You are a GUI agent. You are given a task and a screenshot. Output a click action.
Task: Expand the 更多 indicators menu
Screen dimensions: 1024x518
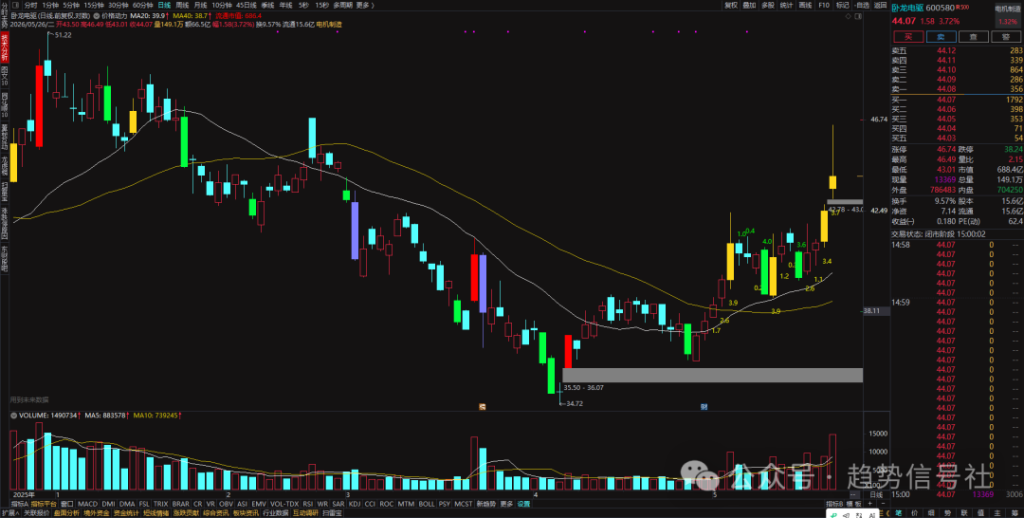point(507,504)
